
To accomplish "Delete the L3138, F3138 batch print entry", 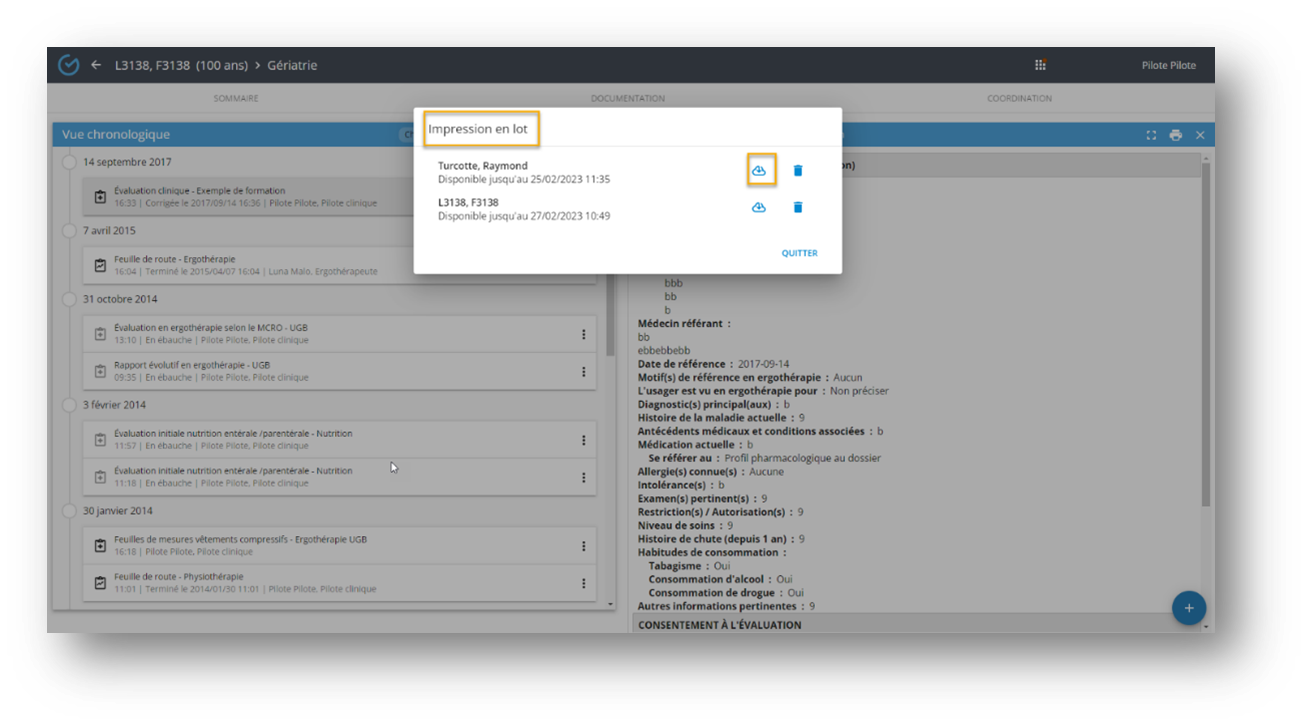I will pos(798,207).
